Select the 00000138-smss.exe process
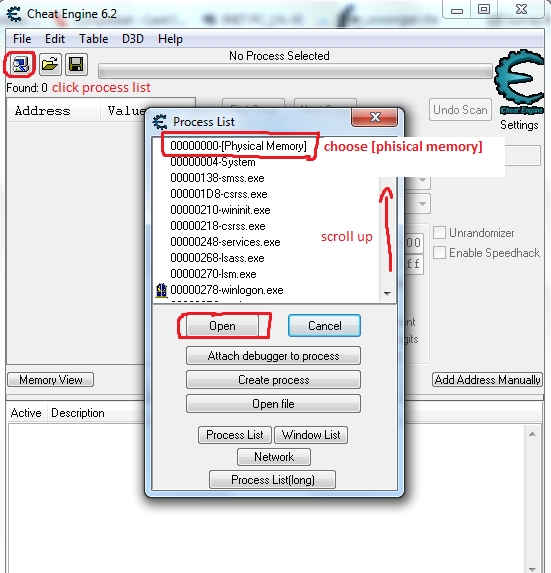 click(x=217, y=178)
